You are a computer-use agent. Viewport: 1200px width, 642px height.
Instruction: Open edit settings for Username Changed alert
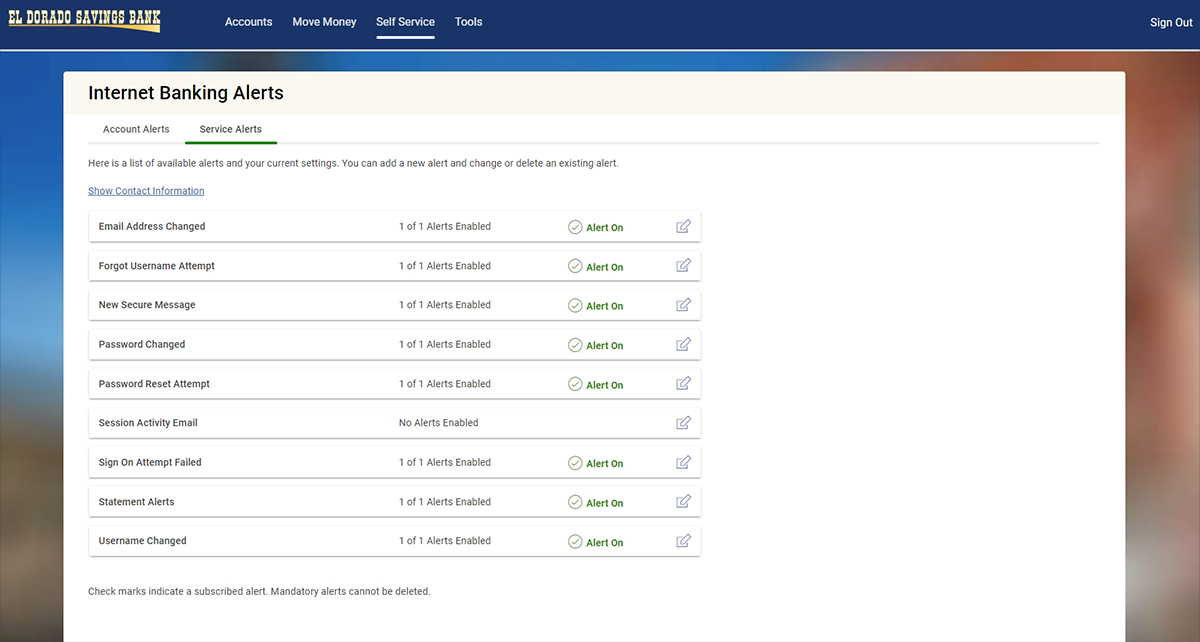(684, 541)
